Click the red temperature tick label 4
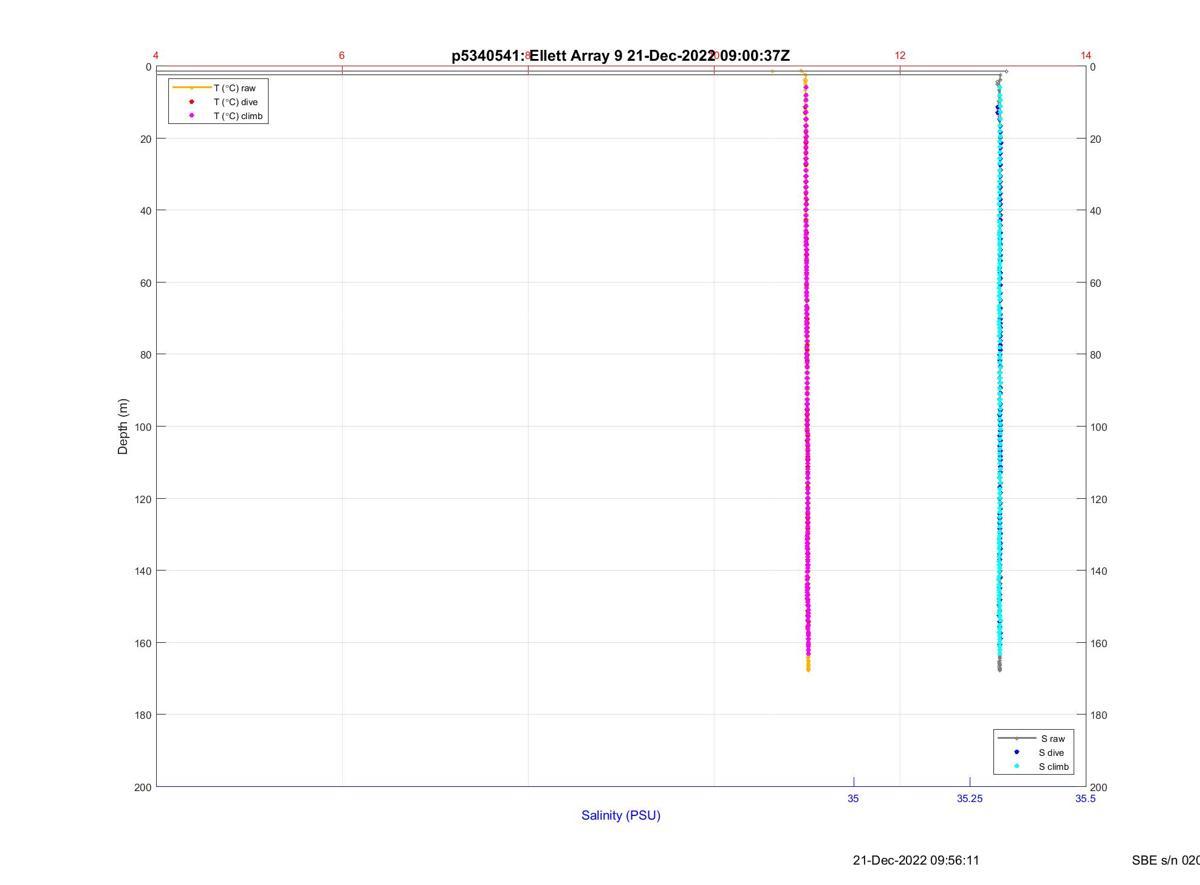This screenshot has width=1200, height=885. click(156, 55)
